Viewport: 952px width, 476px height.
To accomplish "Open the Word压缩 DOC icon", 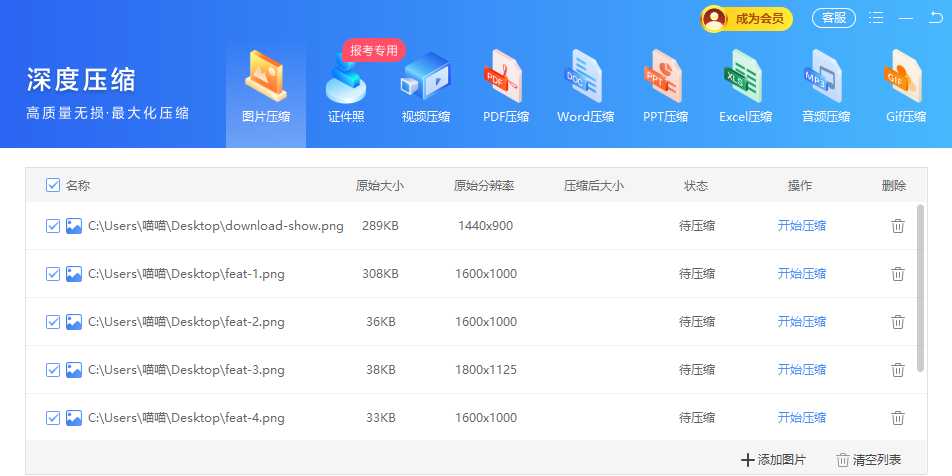I will tap(582, 77).
